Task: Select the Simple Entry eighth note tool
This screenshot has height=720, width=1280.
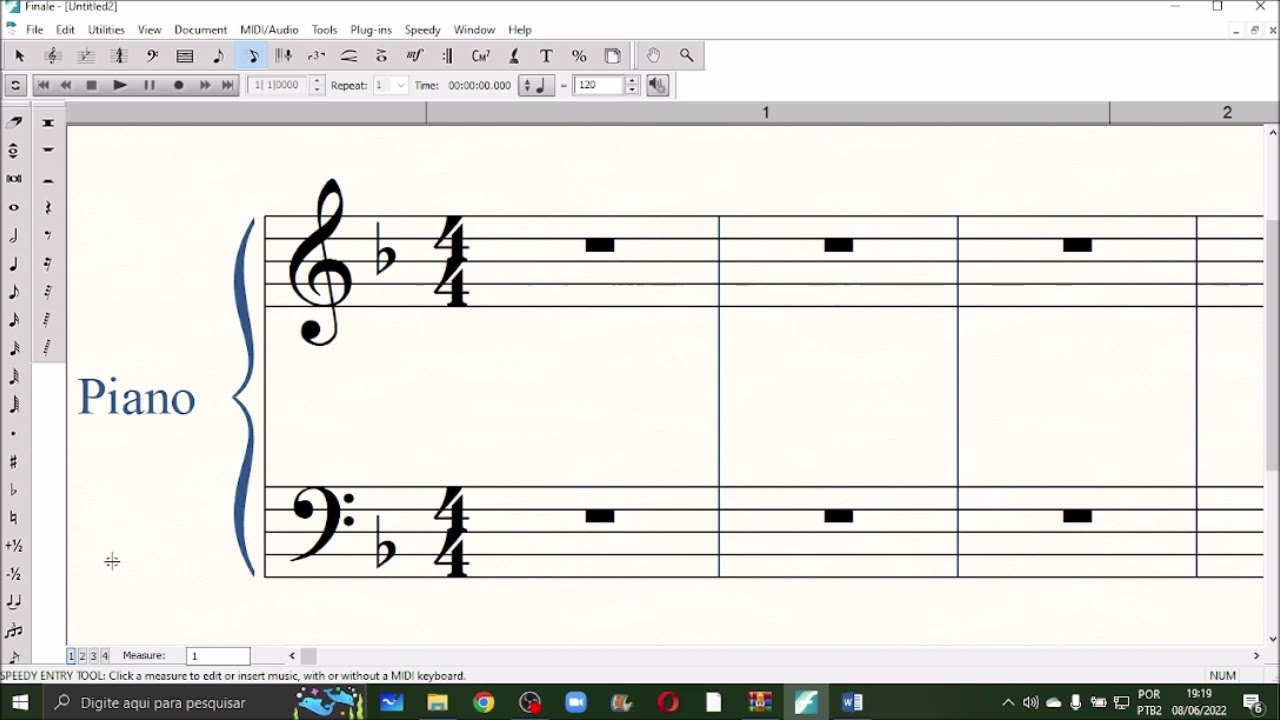Action: pyautogui.click(x=218, y=56)
